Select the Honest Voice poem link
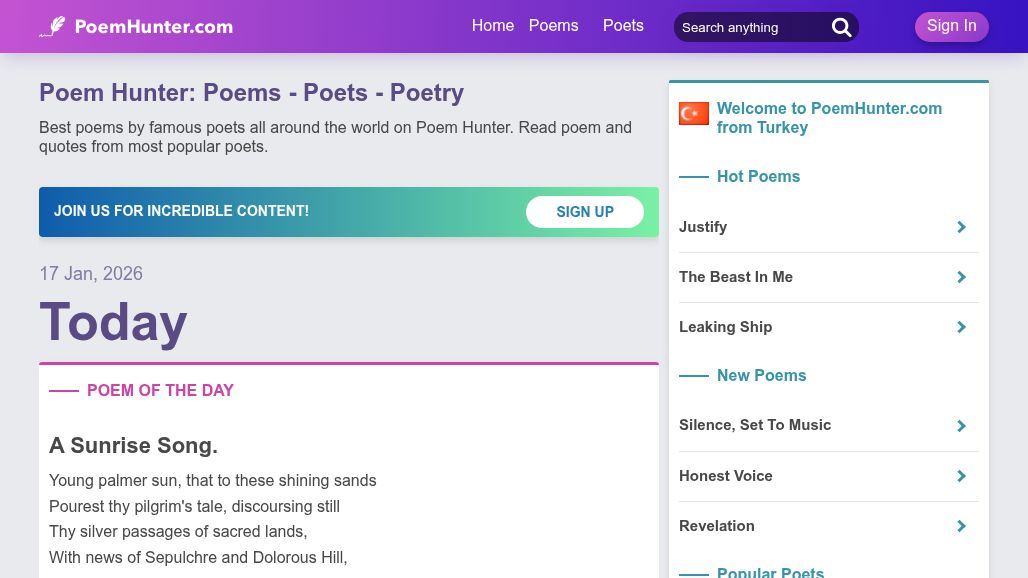1028x578 pixels. (x=725, y=476)
